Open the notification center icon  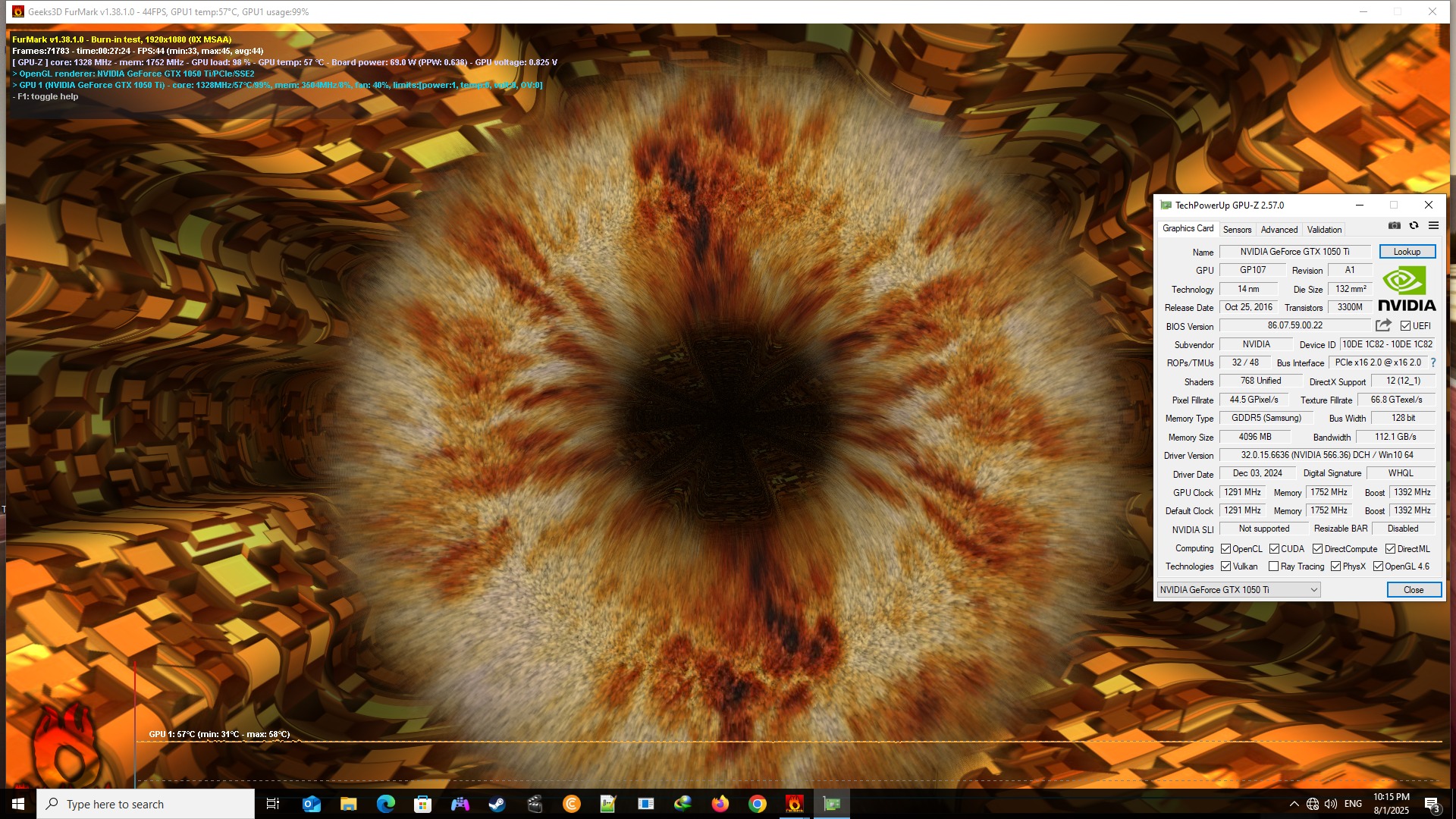tap(1432, 804)
